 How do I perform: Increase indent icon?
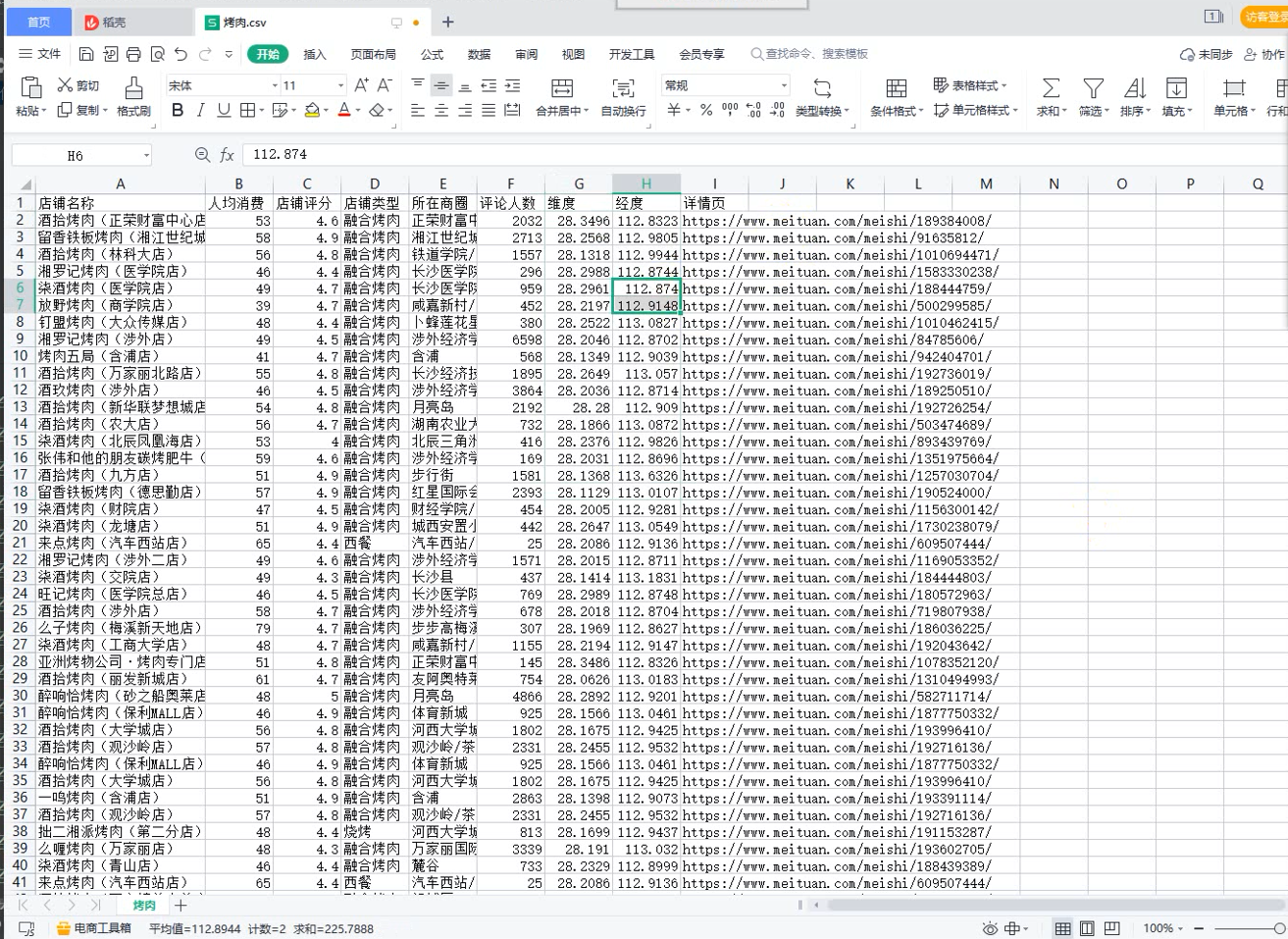click(512, 85)
